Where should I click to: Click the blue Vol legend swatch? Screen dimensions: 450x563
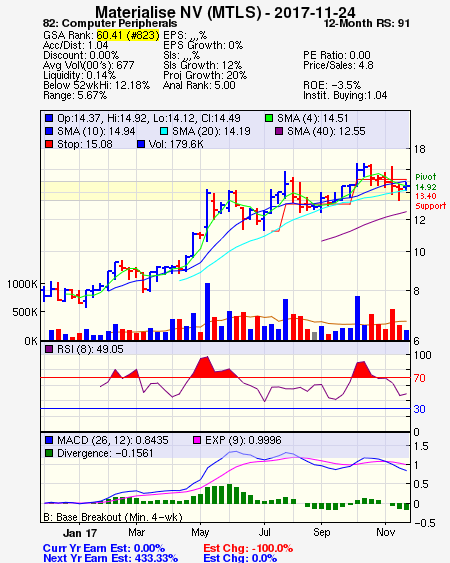click(141, 144)
